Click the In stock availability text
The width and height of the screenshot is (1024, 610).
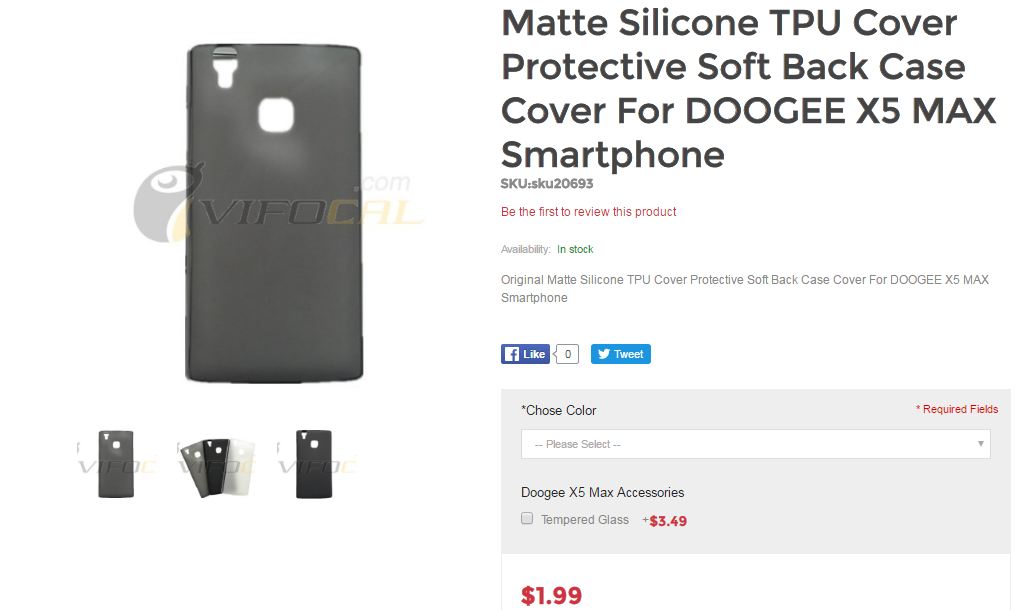click(575, 249)
